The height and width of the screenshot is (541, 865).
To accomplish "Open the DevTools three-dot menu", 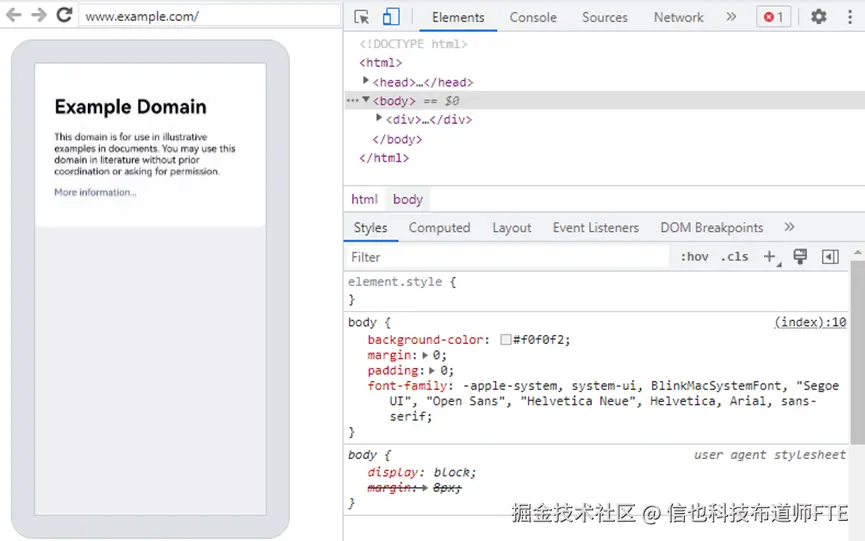I will click(850, 17).
